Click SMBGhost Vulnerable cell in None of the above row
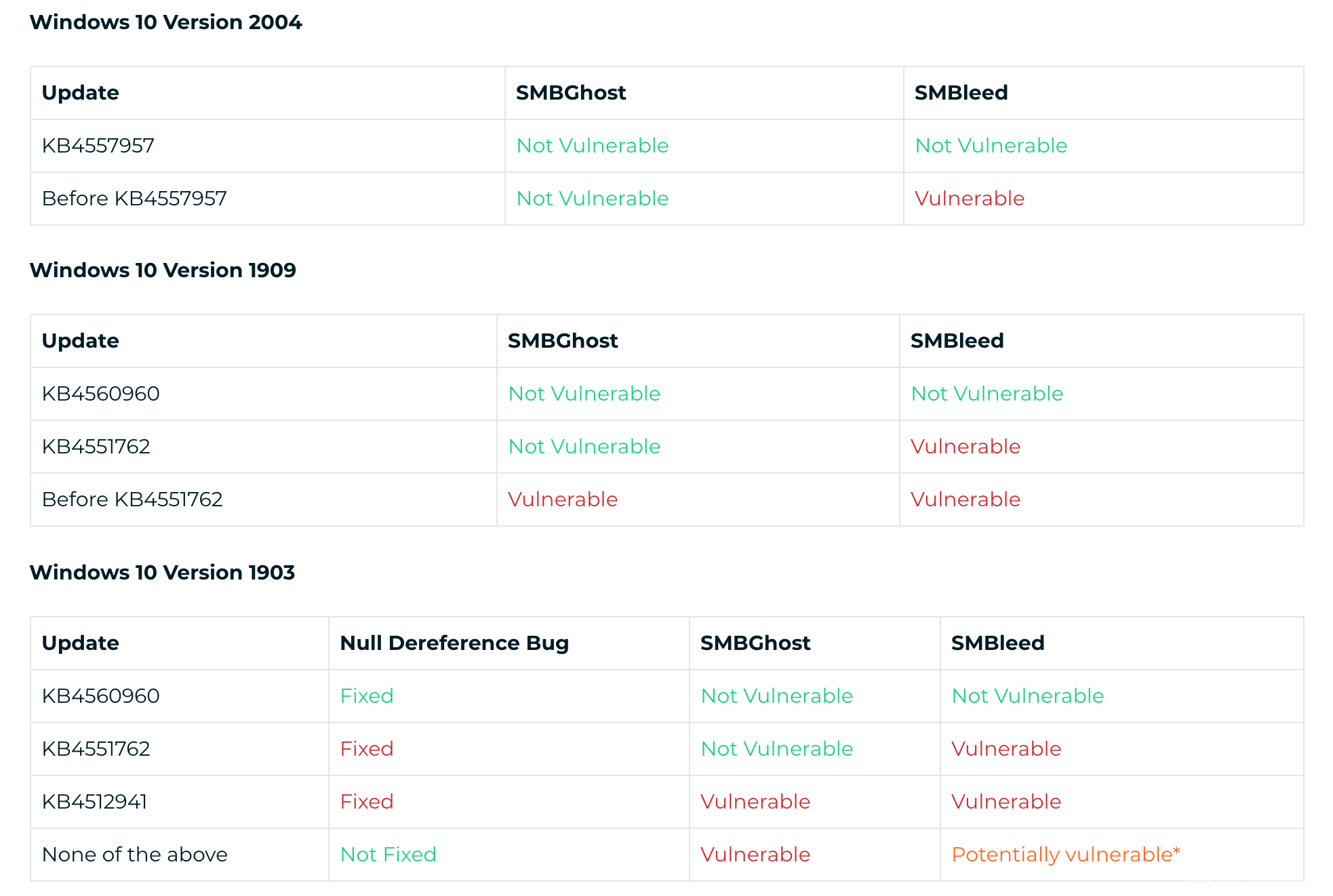The image size is (1333, 896). tap(755, 855)
